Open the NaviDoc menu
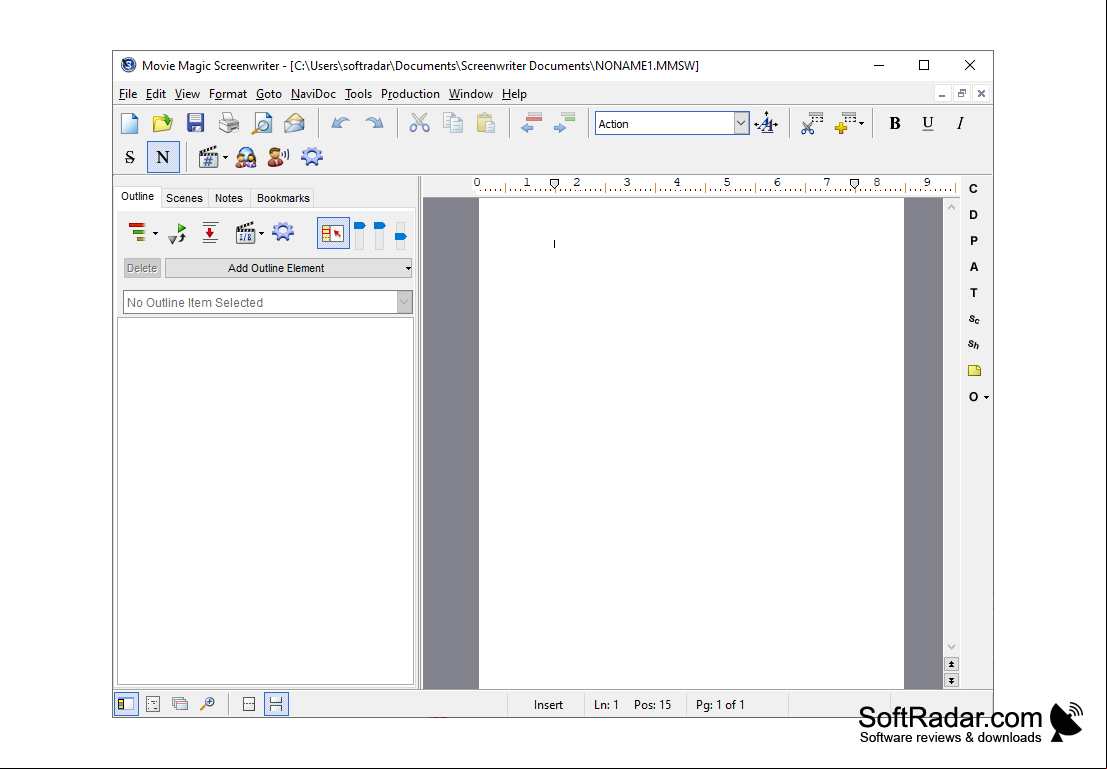Image resolution: width=1107 pixels, height=769 pixels. [313, 94]
